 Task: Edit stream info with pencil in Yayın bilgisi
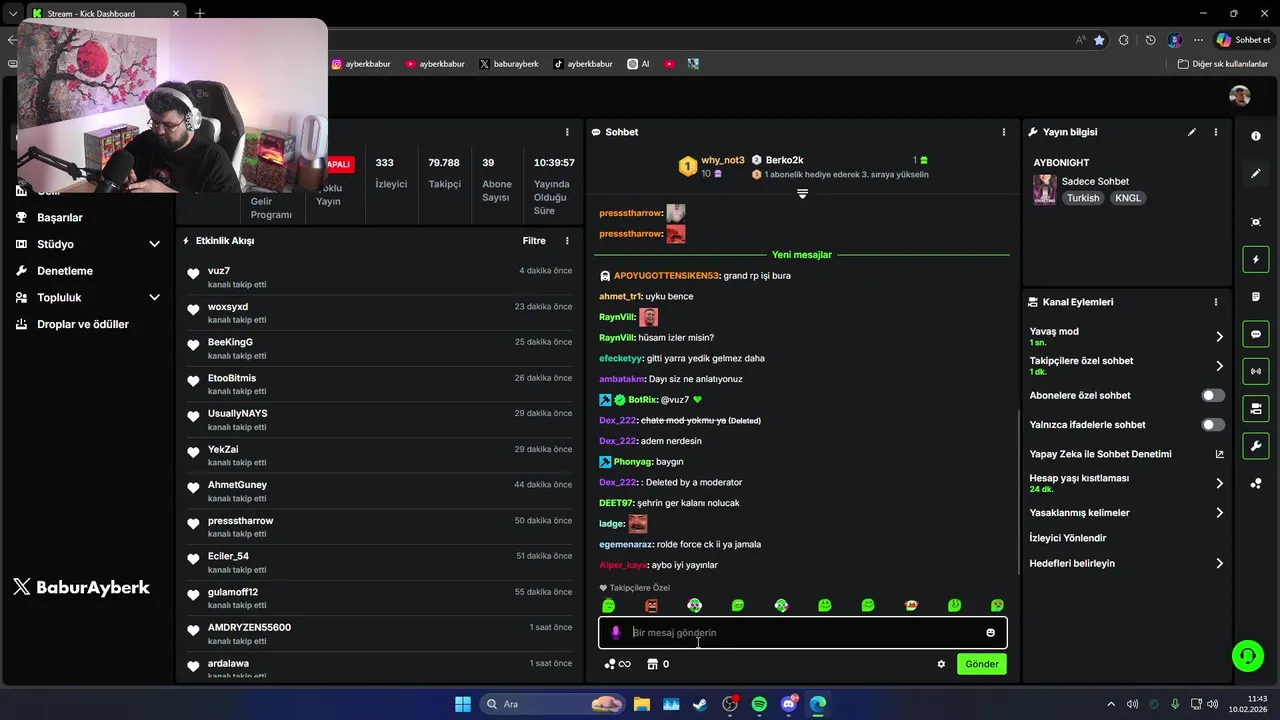click(x=1191, y=132)
